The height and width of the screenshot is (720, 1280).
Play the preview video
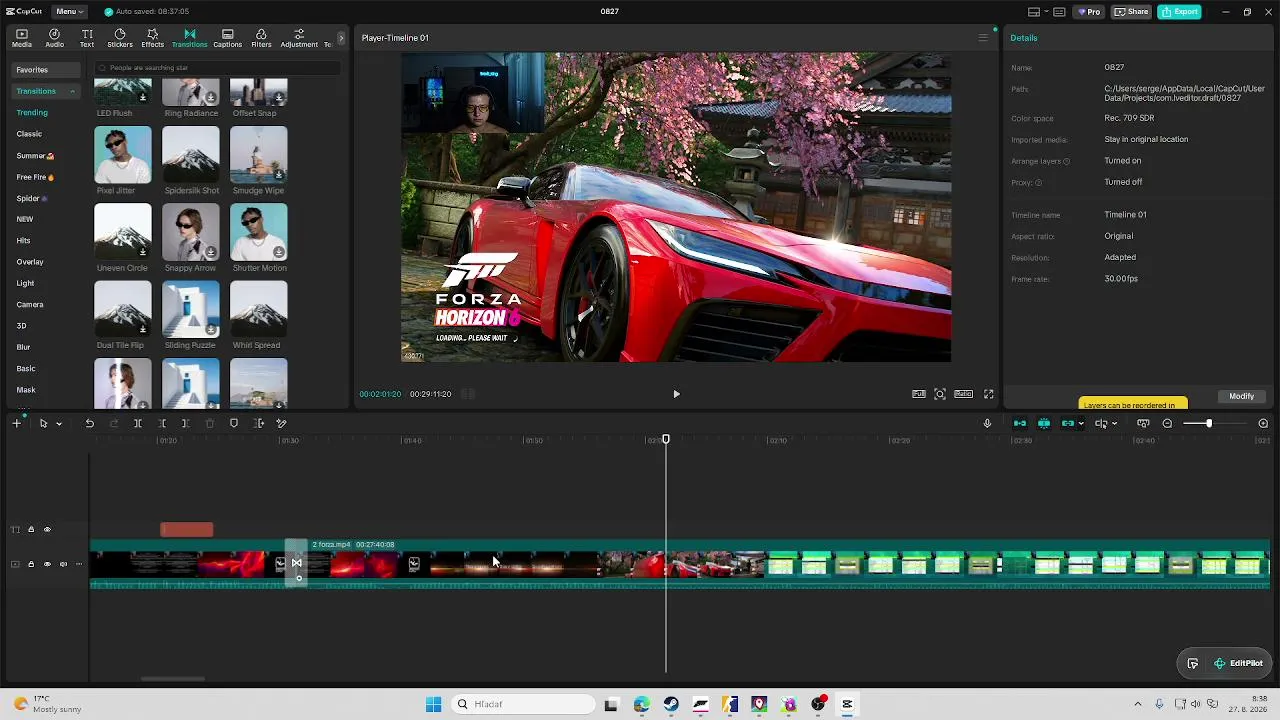[676, 394]
